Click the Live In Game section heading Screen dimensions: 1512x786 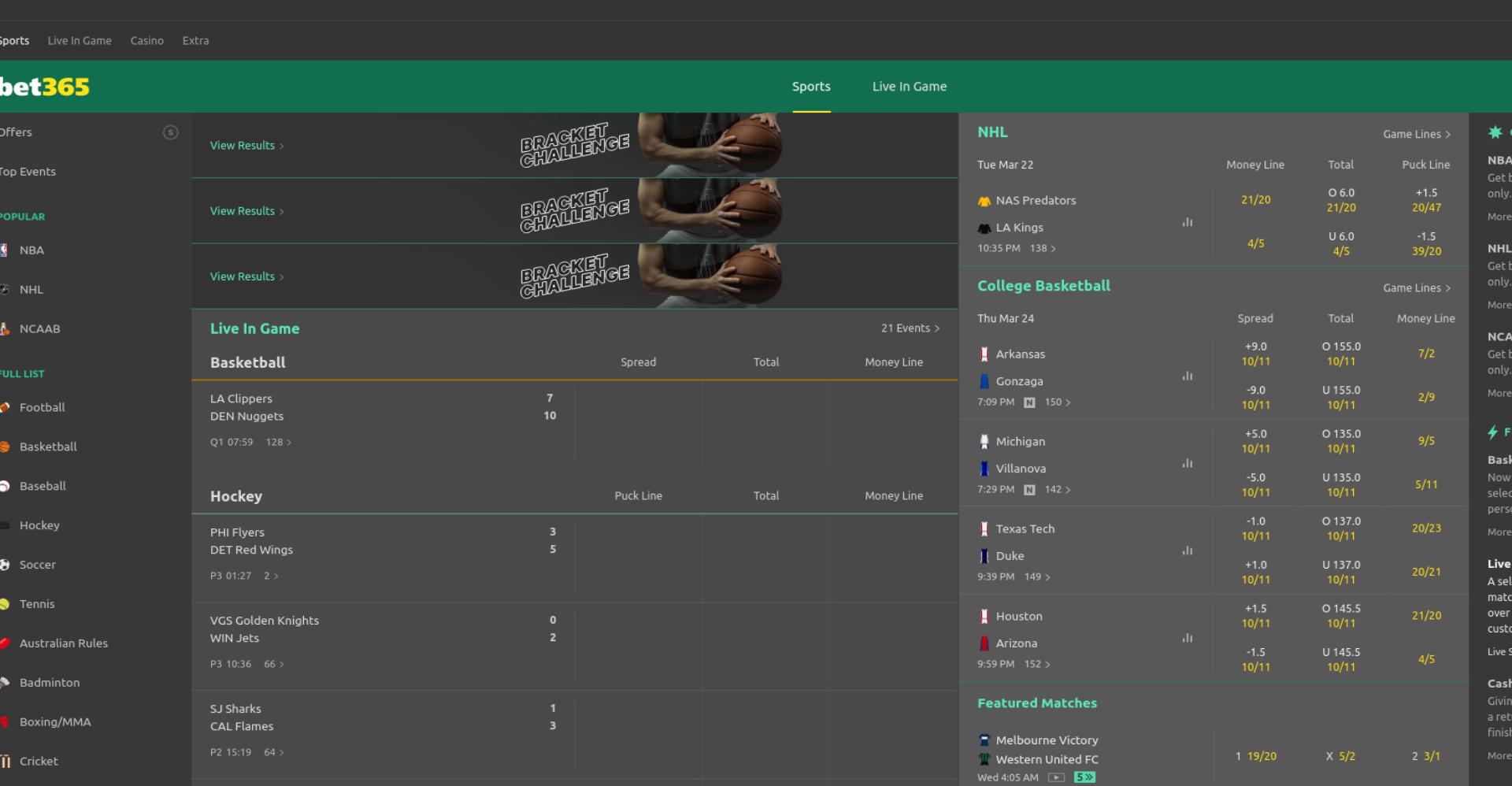point(254,328)
